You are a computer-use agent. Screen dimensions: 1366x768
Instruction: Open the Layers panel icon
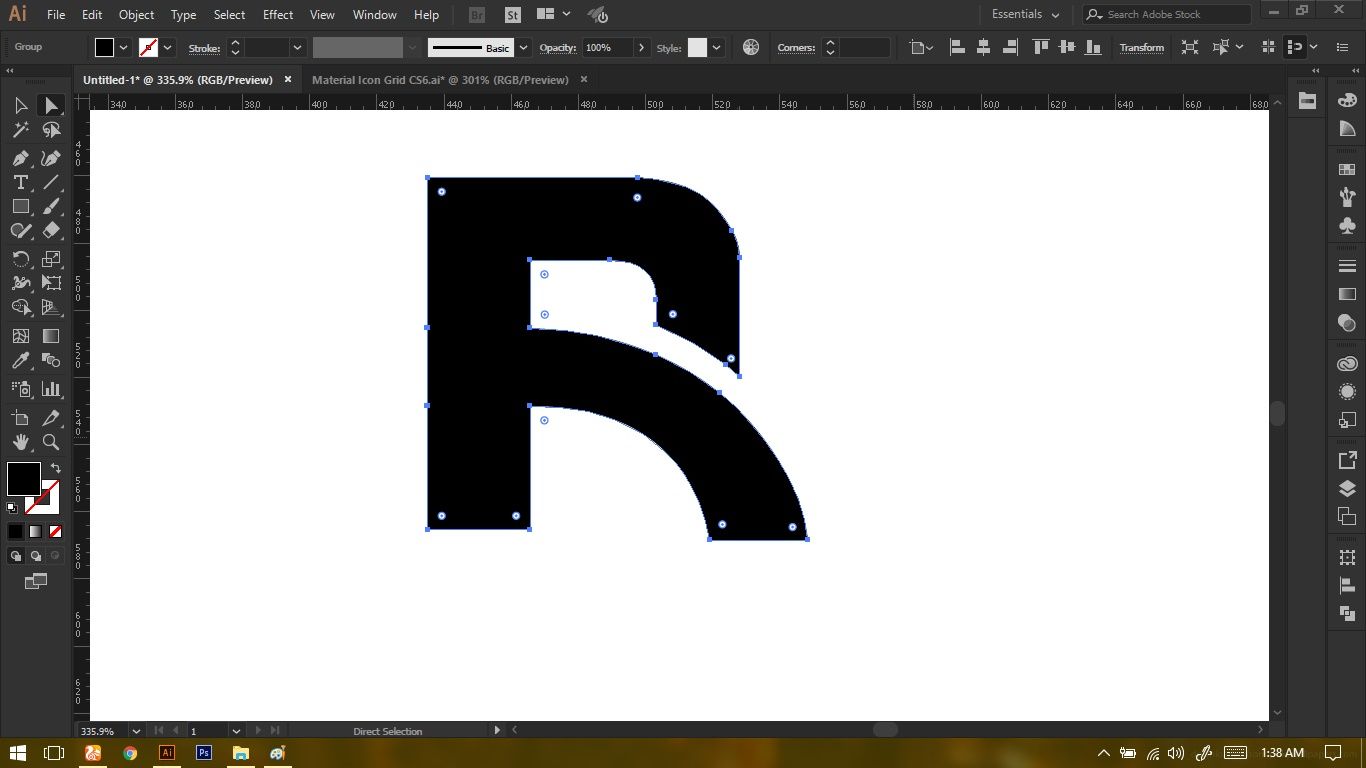coord(1347,489)
